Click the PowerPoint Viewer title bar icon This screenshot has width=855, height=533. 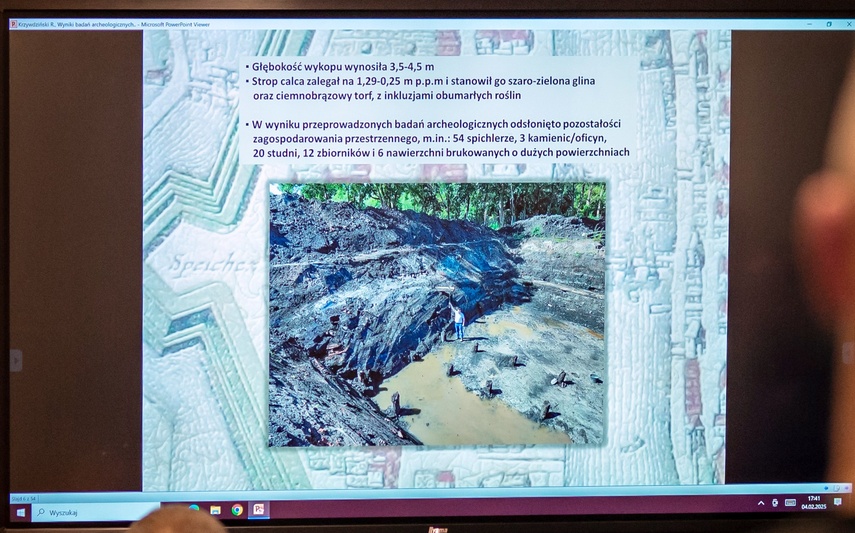[x=13, y=25]
